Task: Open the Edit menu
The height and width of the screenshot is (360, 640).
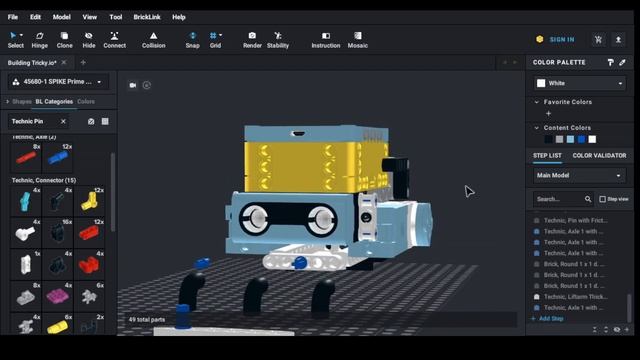Action: (x=35, y=17)
